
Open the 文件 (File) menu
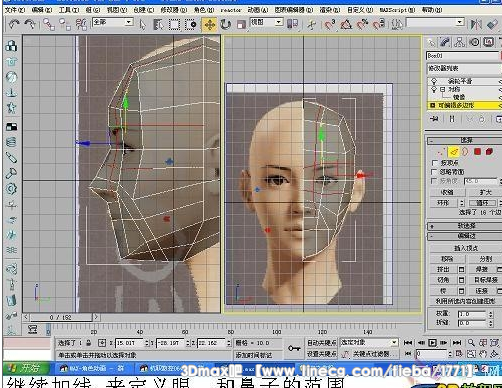click(x=15, y=10)
